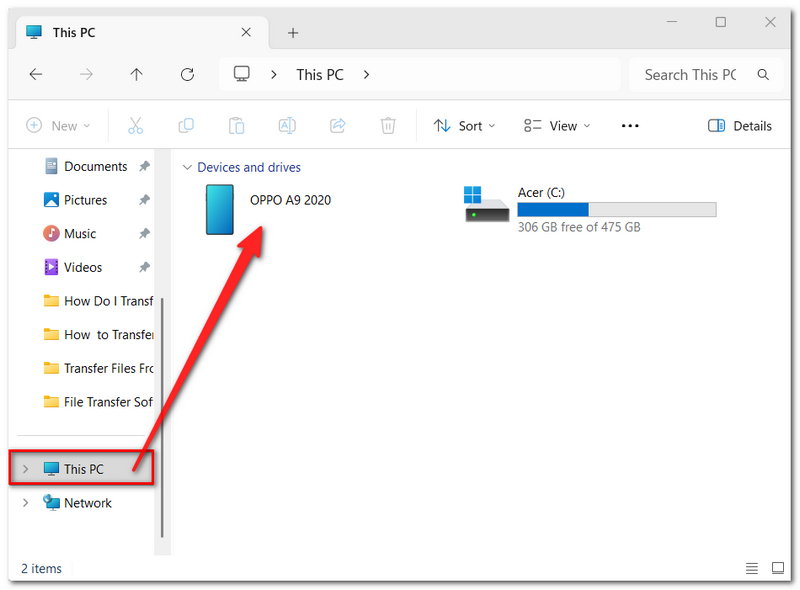Click the Devices and drives heading
800x590 pixels.
249,167
